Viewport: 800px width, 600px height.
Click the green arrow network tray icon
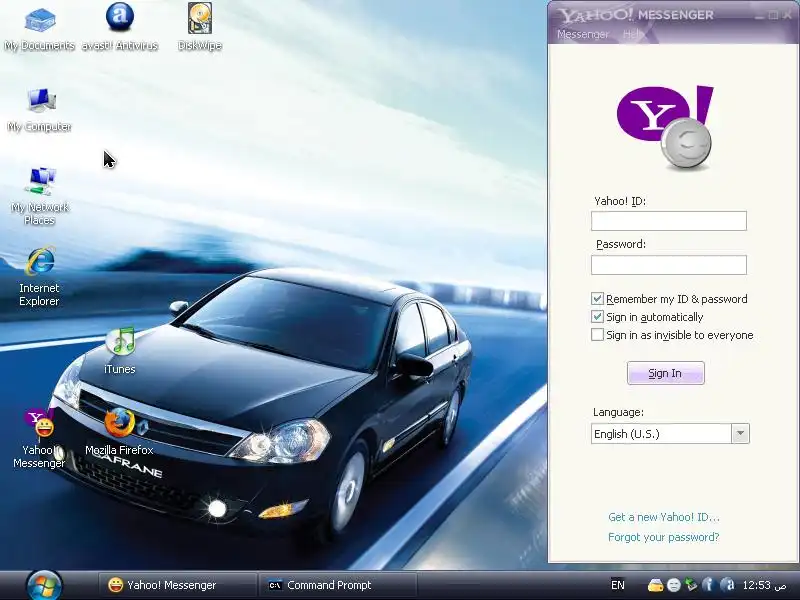pyautogui.click(x=691, y=585)
